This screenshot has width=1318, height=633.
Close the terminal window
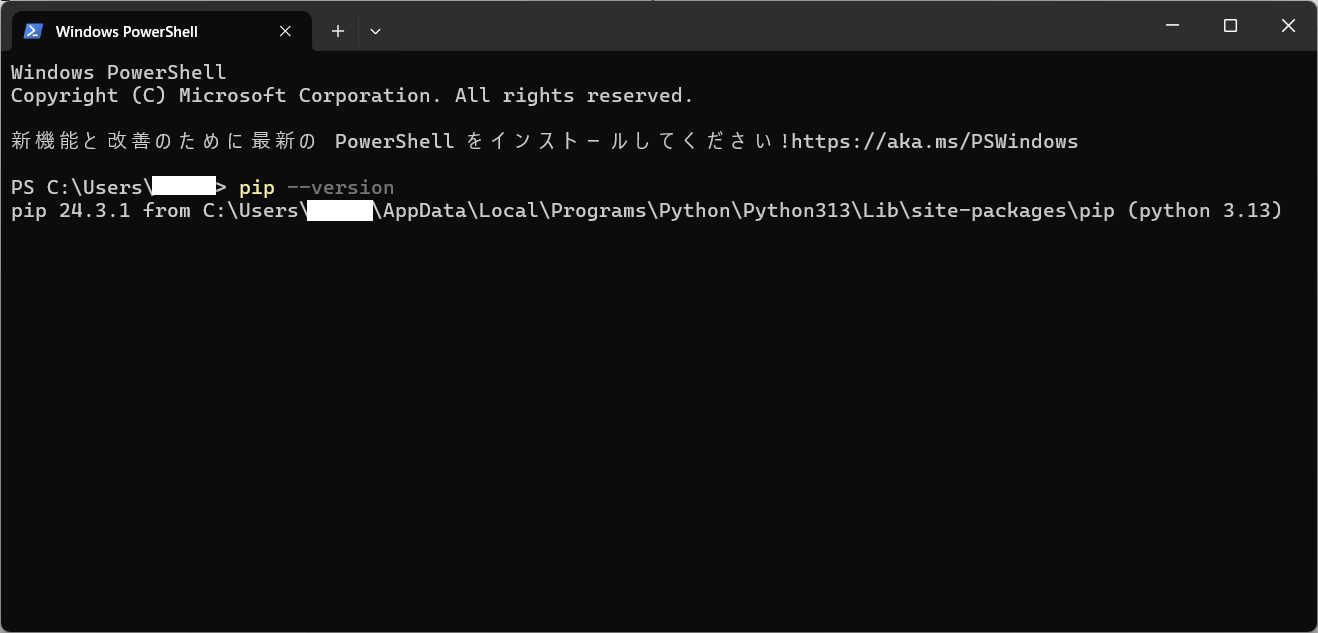tap(1288, 25)
